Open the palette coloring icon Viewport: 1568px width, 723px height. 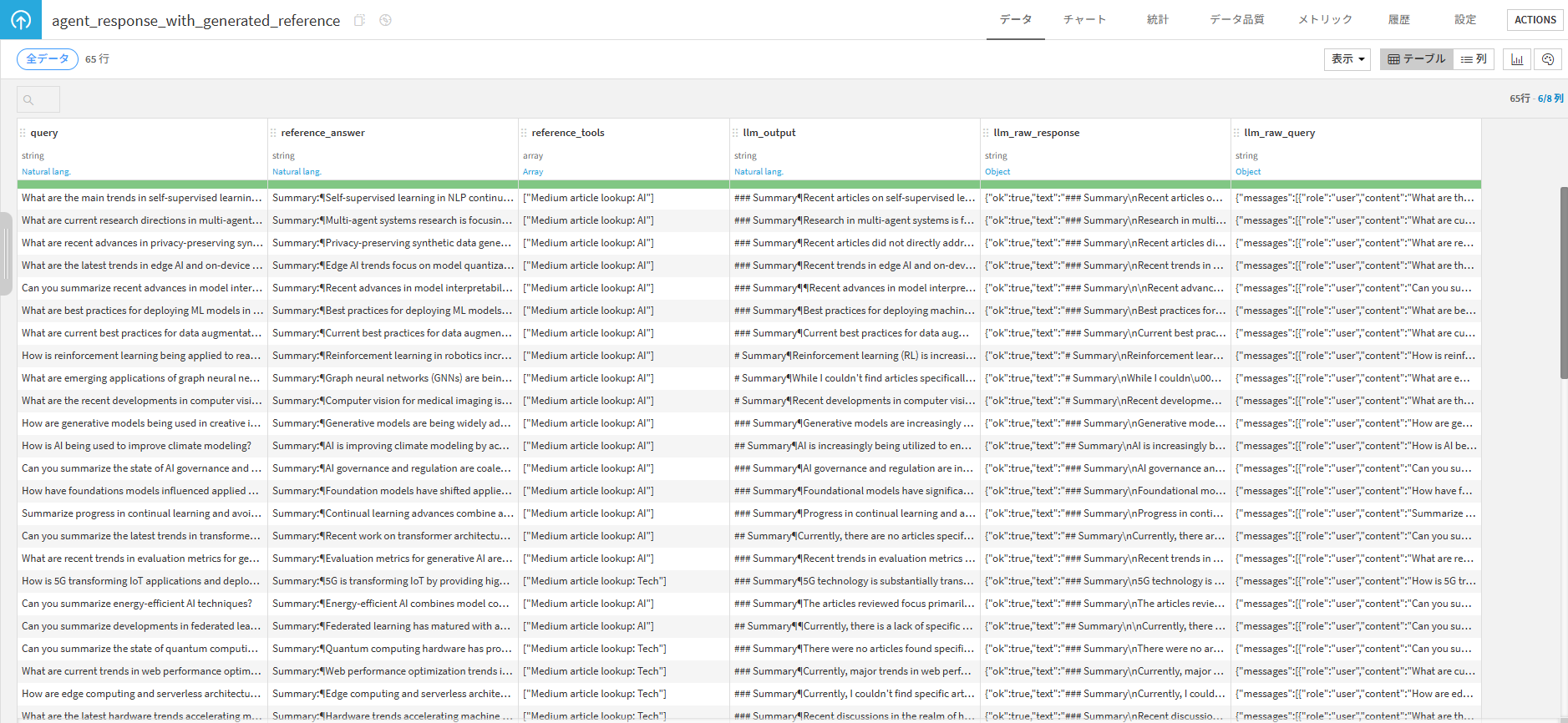(1548, 59)
